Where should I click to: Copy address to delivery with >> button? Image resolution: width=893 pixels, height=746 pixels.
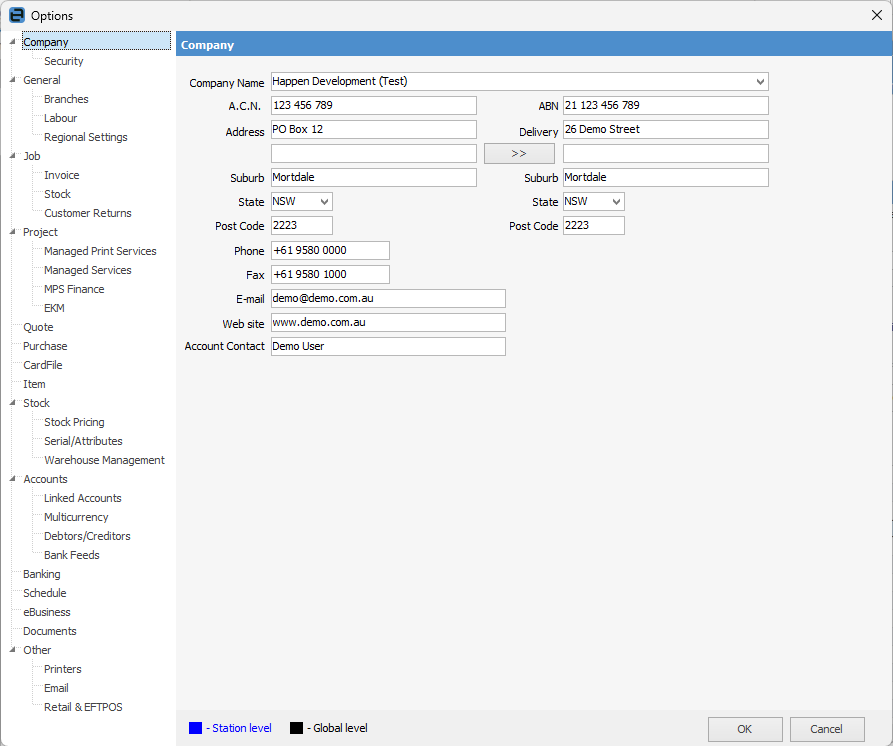pyautogui.click(x=519, y=154)
